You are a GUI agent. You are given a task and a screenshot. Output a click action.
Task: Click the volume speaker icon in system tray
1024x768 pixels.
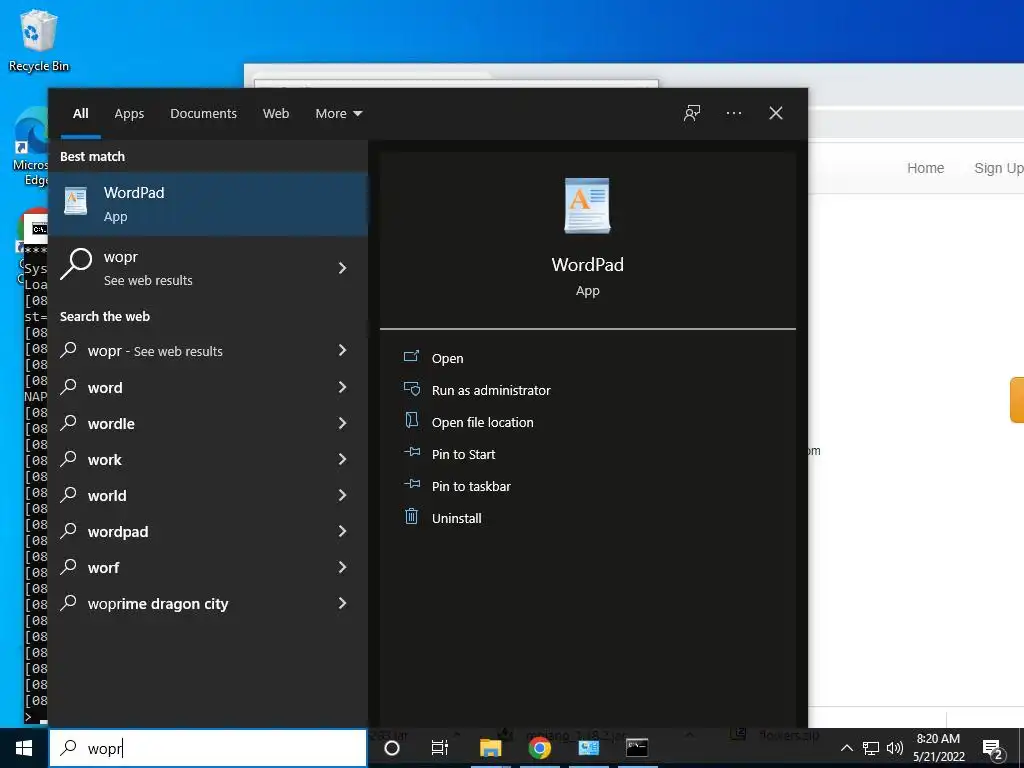click(x=895, y=748)
